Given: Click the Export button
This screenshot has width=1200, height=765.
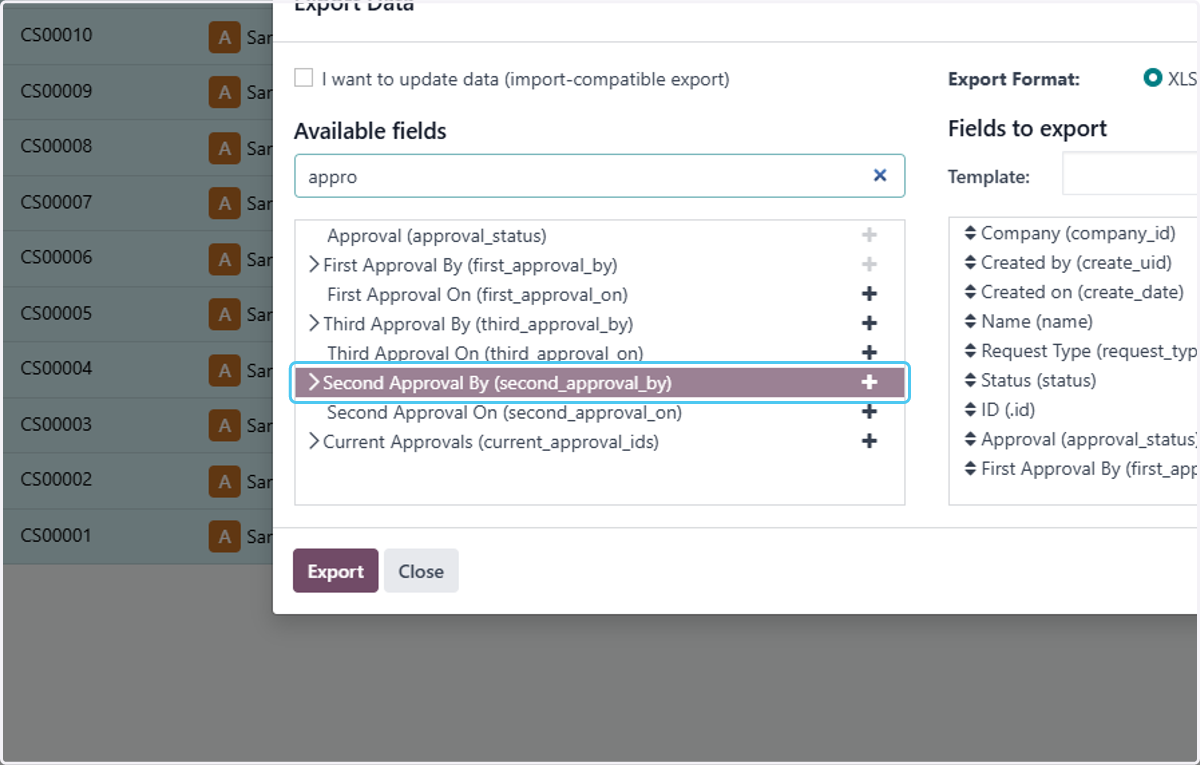Looking at the screenshot, I should click(335, 571).
